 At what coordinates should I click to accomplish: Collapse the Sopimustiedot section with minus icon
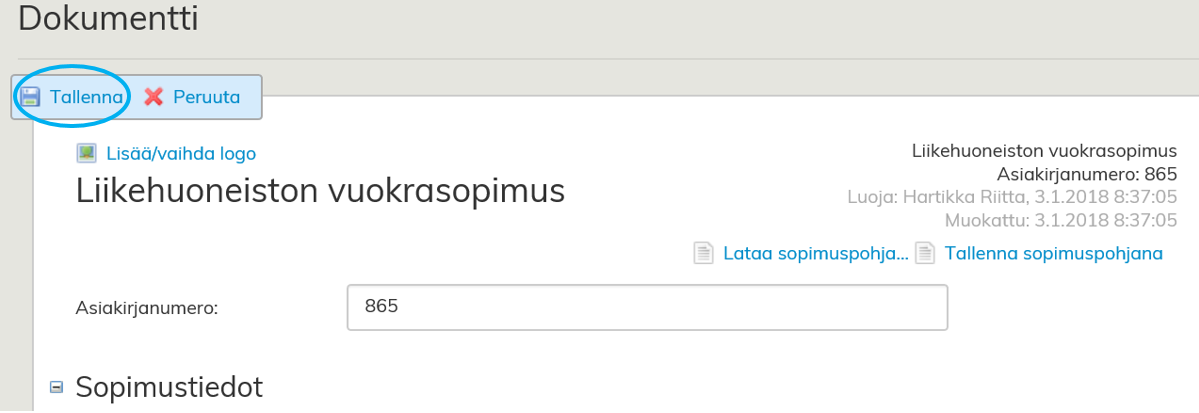click(x=57, y=387)
